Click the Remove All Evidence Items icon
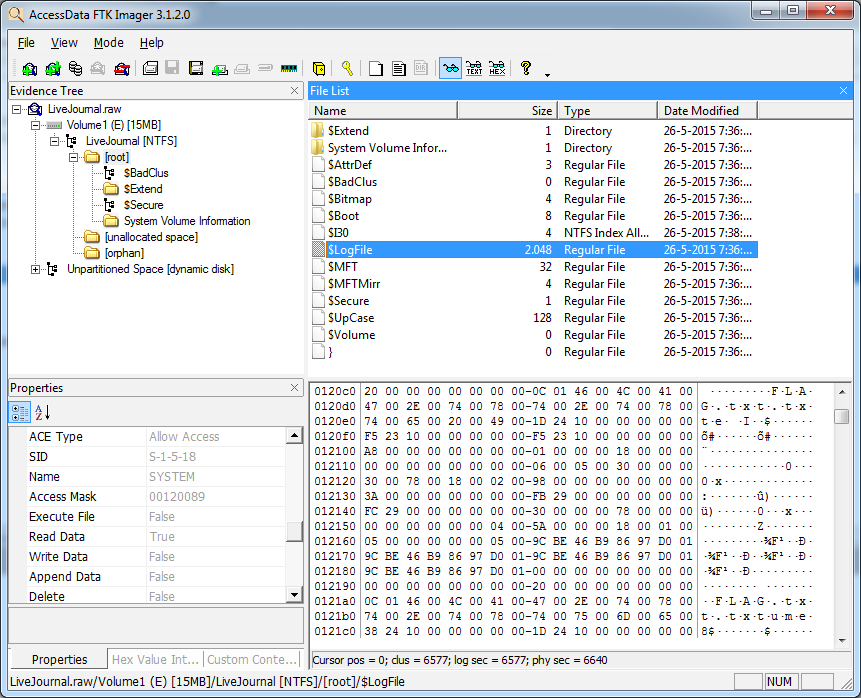This screenshot has width=861, height=698. [121, 69]
